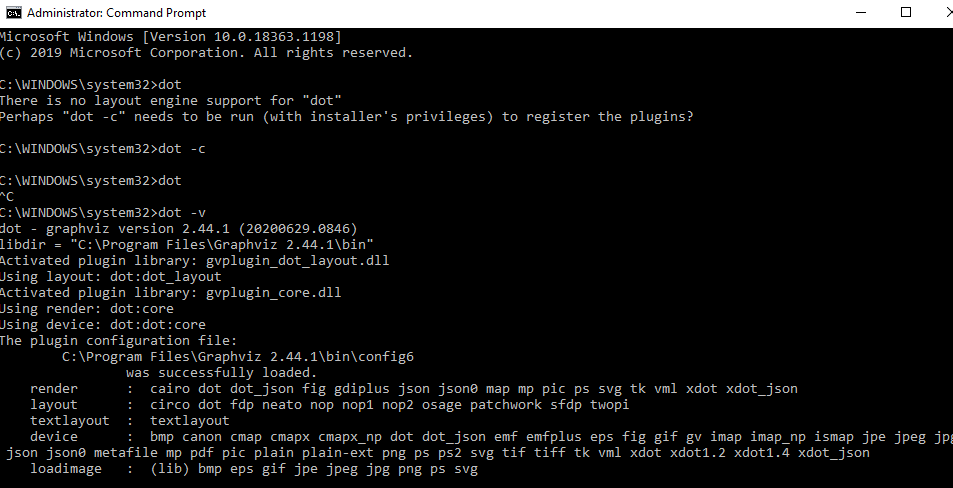Click the loadimage formats list row

[x=254, y=469]
